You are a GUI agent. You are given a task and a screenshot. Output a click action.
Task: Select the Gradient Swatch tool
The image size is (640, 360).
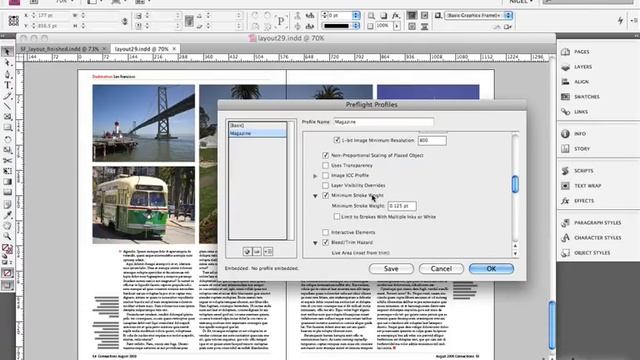click(x=7, y=182)
